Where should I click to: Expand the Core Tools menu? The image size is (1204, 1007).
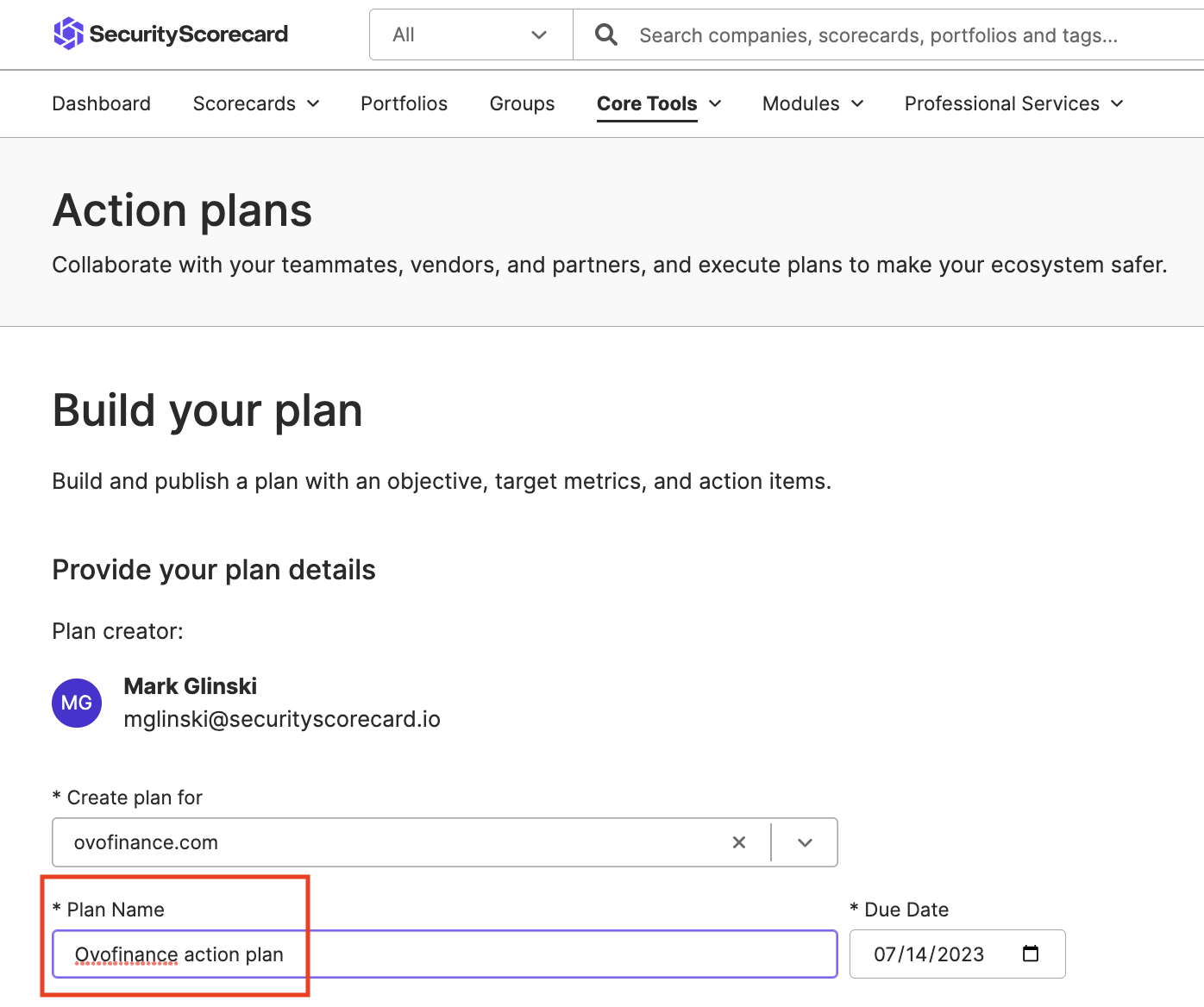click(x=659, y=103)
